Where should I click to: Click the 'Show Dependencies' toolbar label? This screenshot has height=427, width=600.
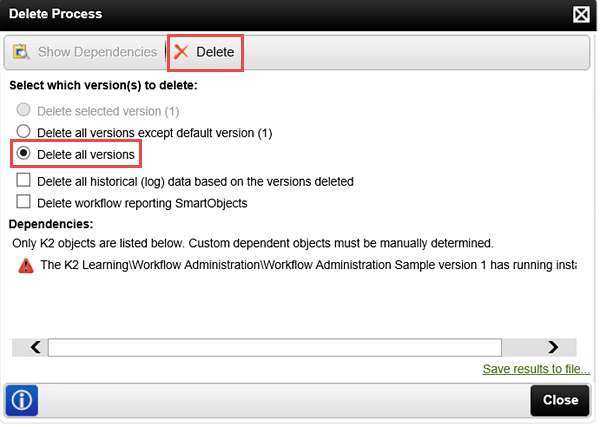[97, 52]
